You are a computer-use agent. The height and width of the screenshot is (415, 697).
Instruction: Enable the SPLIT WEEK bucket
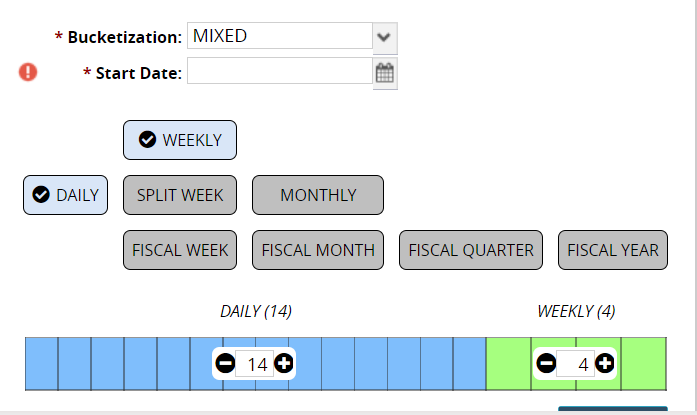pos(180,195)
